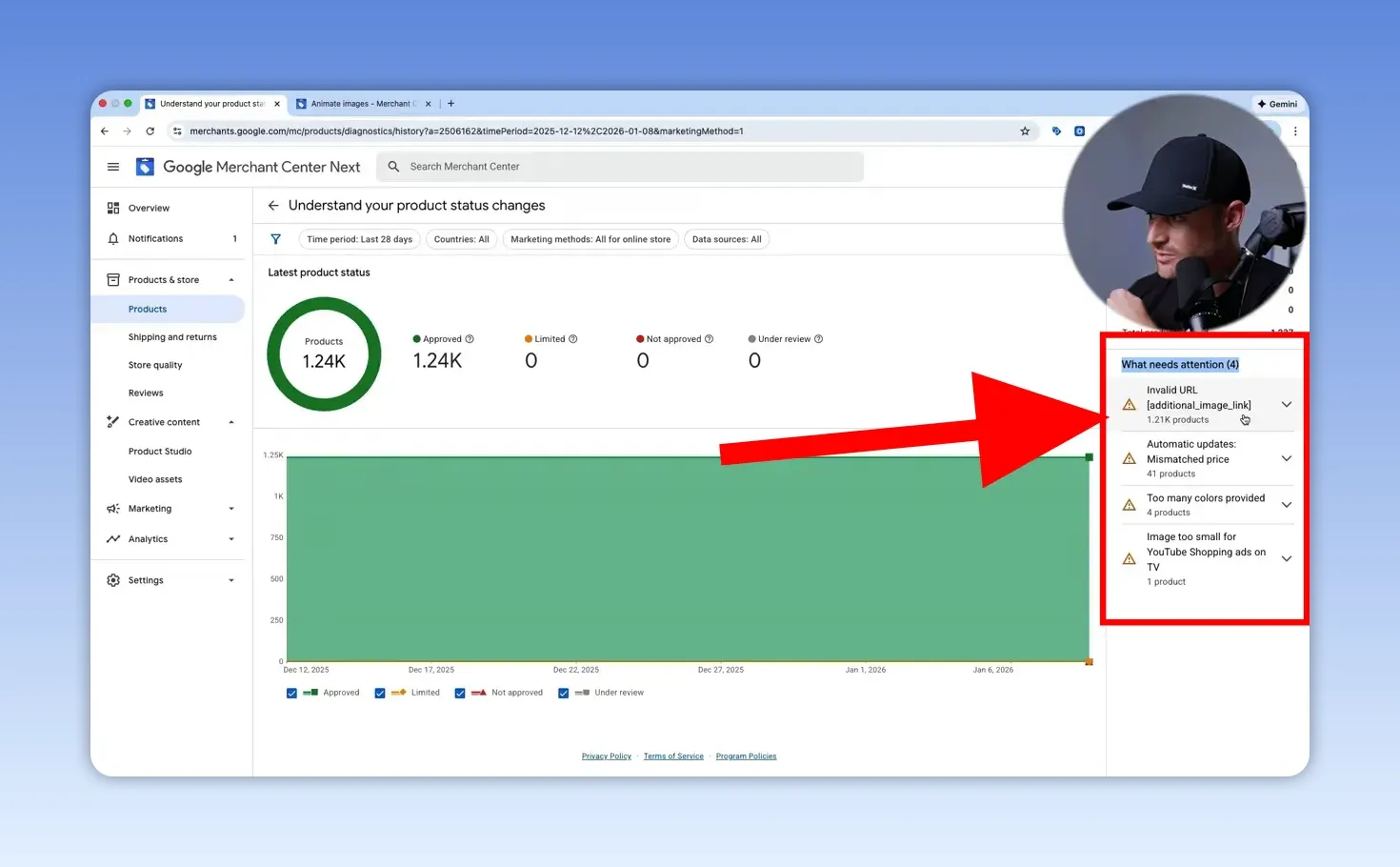Click the help icon next to Limited
The width and height of the screenshot is (1400, 867).
572,339
